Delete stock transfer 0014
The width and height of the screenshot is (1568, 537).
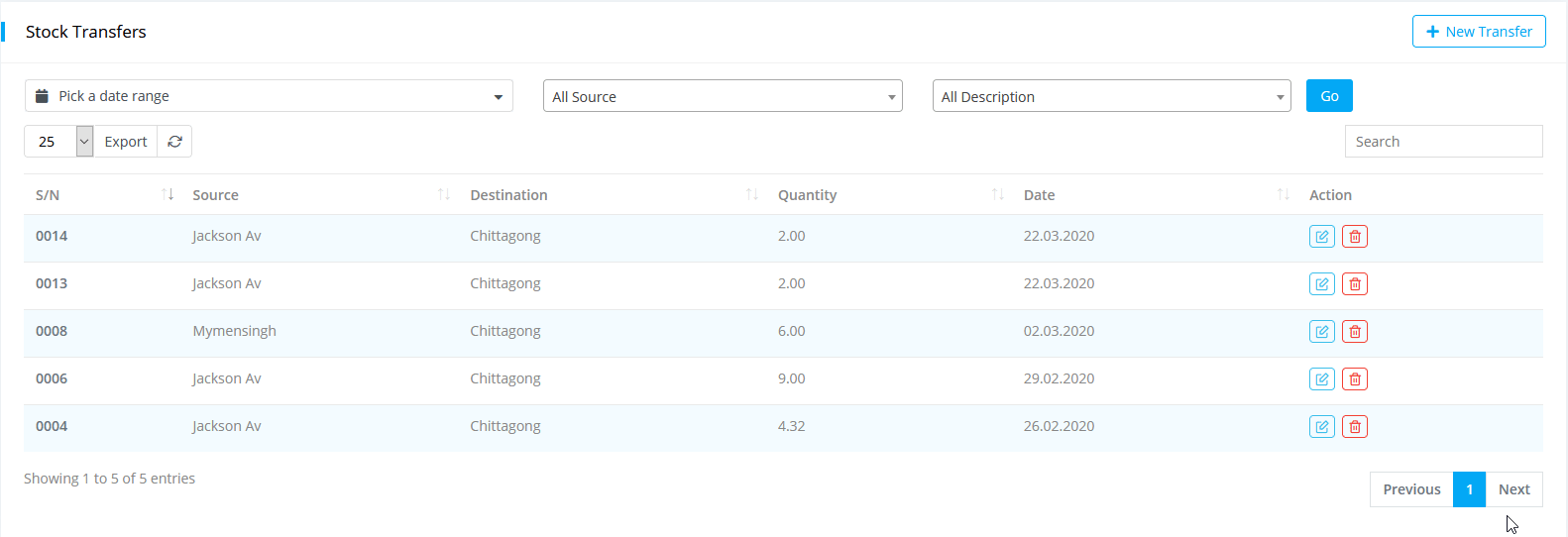1354,237
